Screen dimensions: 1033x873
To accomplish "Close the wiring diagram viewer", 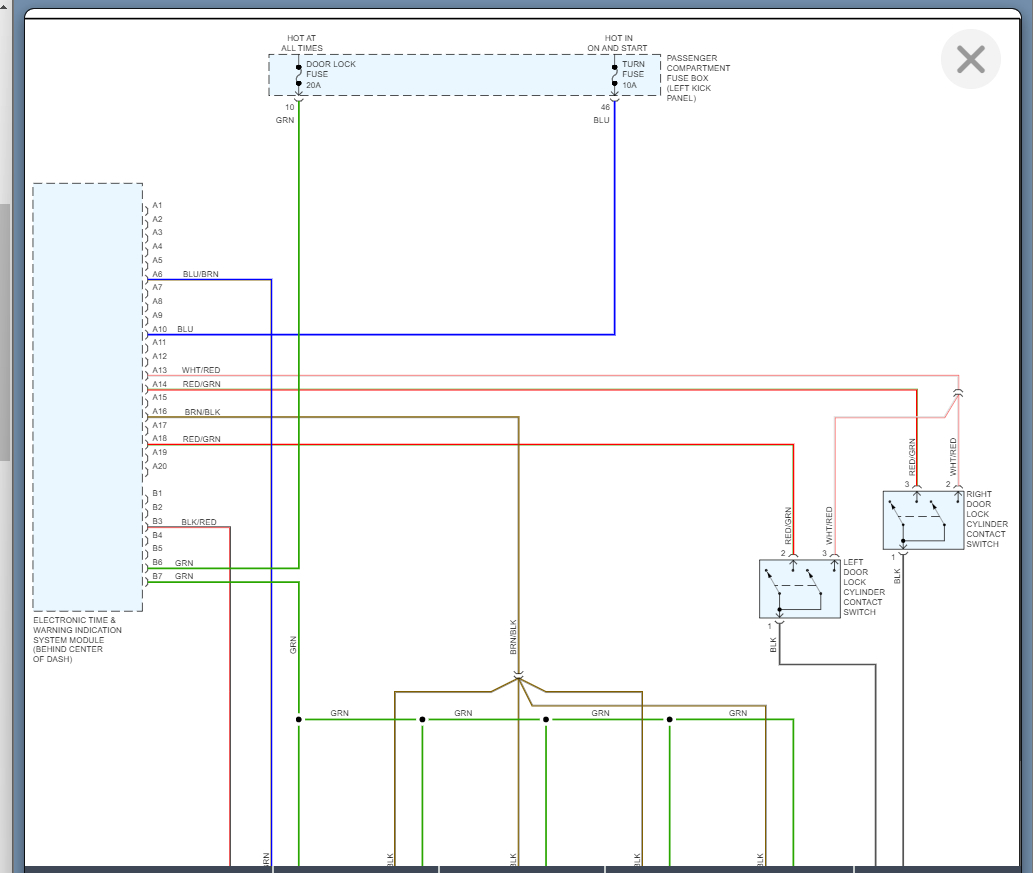I will coord(970,60).
